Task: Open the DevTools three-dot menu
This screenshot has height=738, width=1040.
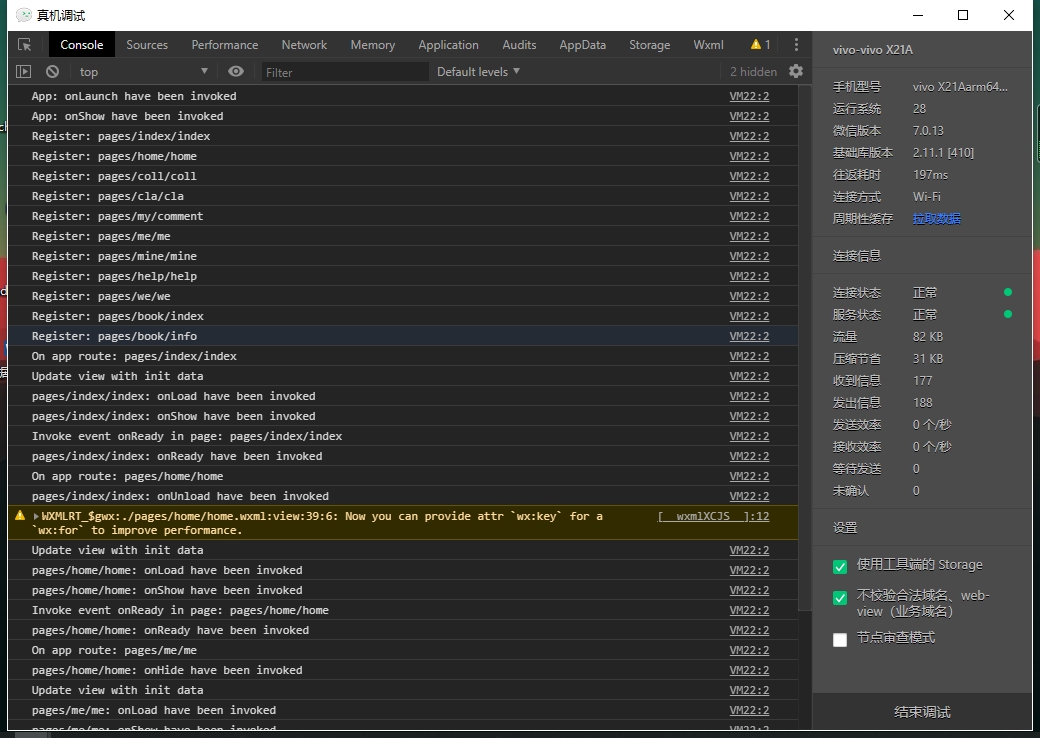Action: pos(796,45)
